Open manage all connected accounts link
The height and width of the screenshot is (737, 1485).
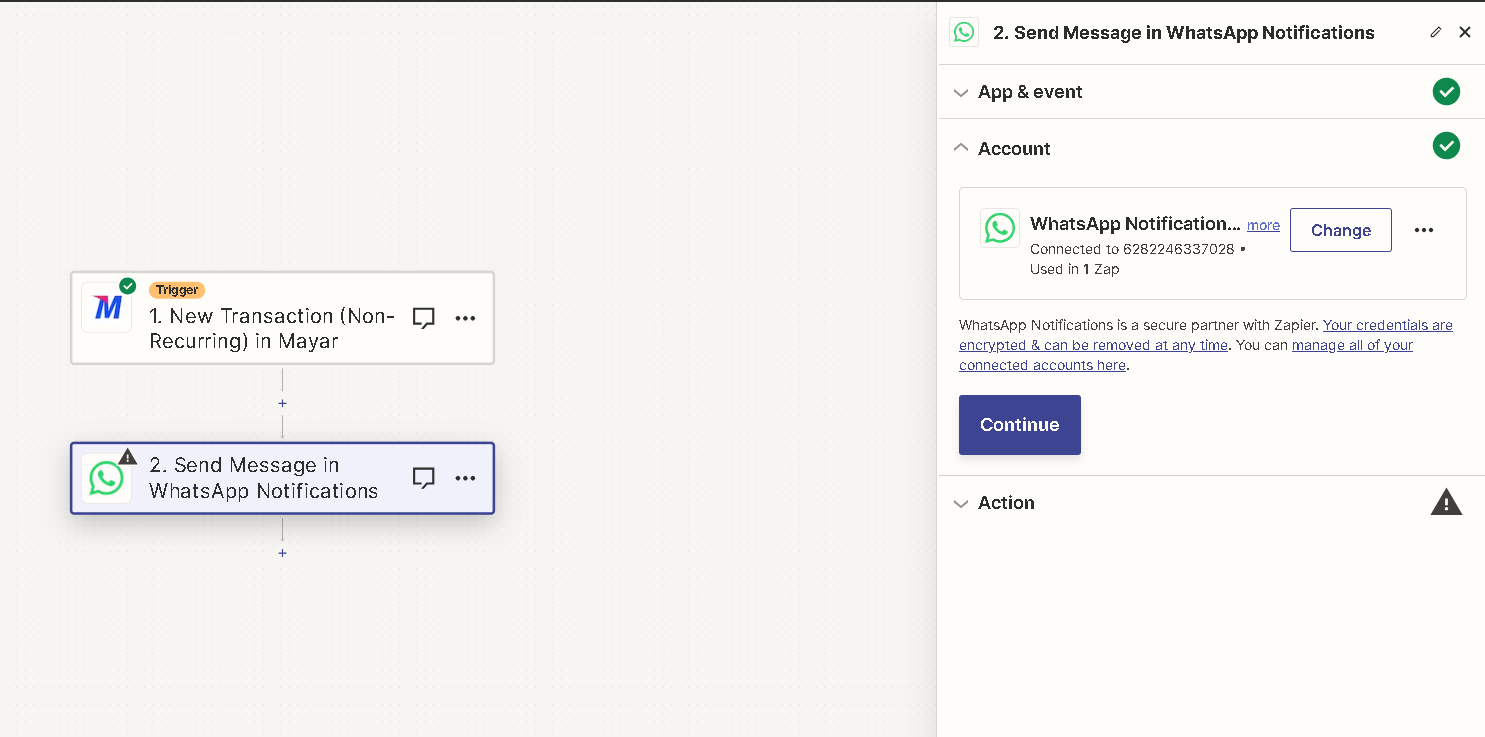pos(1186,355)
